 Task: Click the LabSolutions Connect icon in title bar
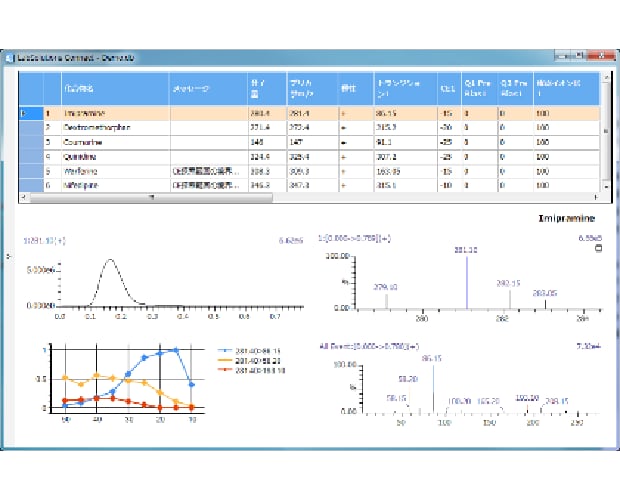tap(9, 58)
